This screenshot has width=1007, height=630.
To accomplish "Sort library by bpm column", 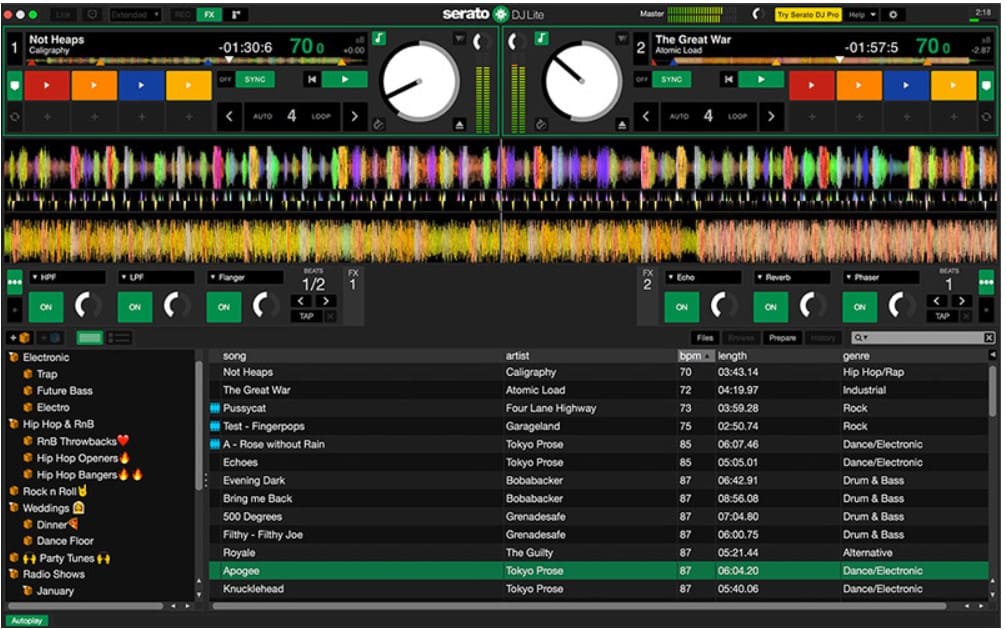I will (x=696, y=356).
